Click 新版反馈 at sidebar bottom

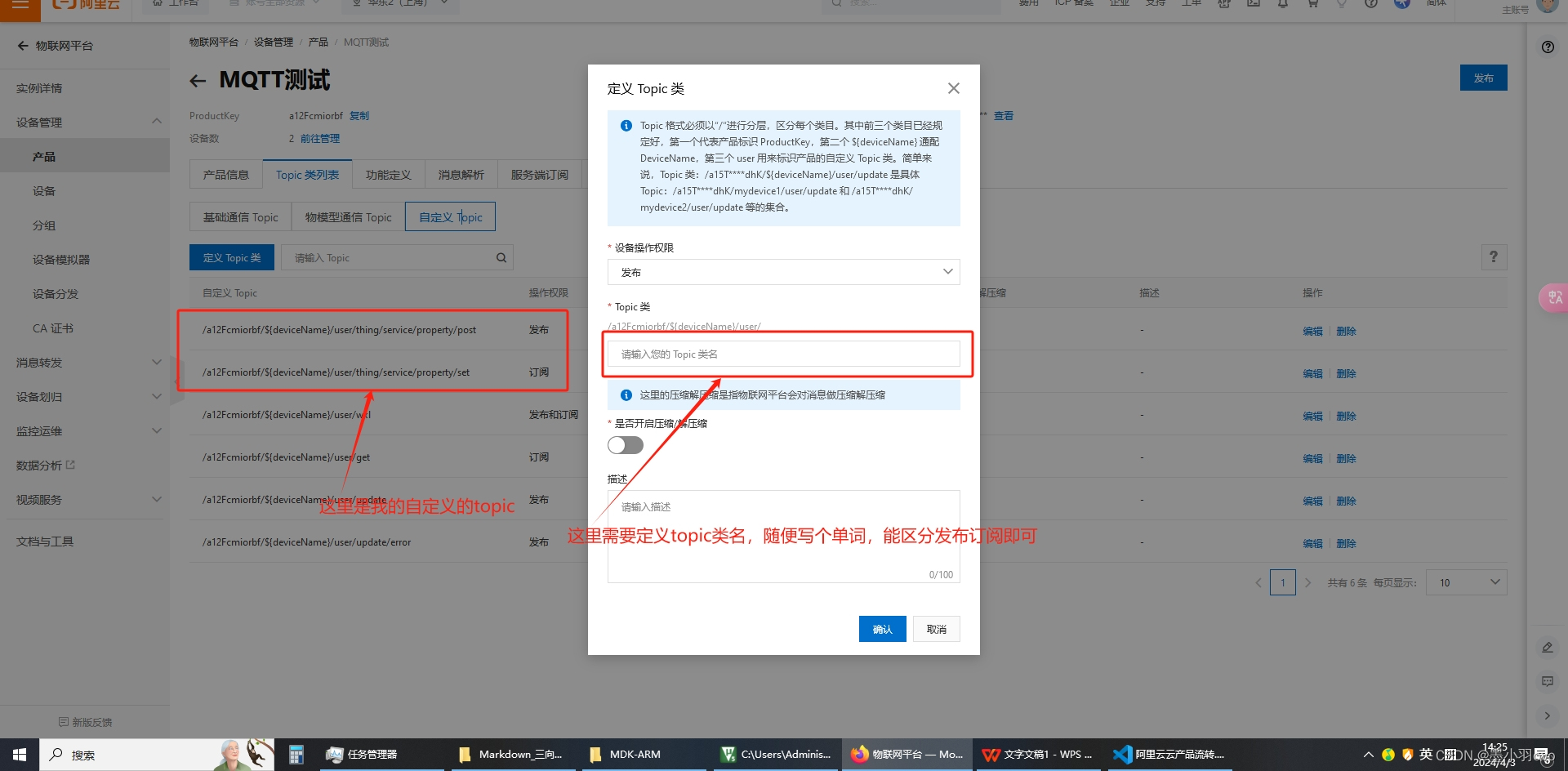[x=85, y=722]
